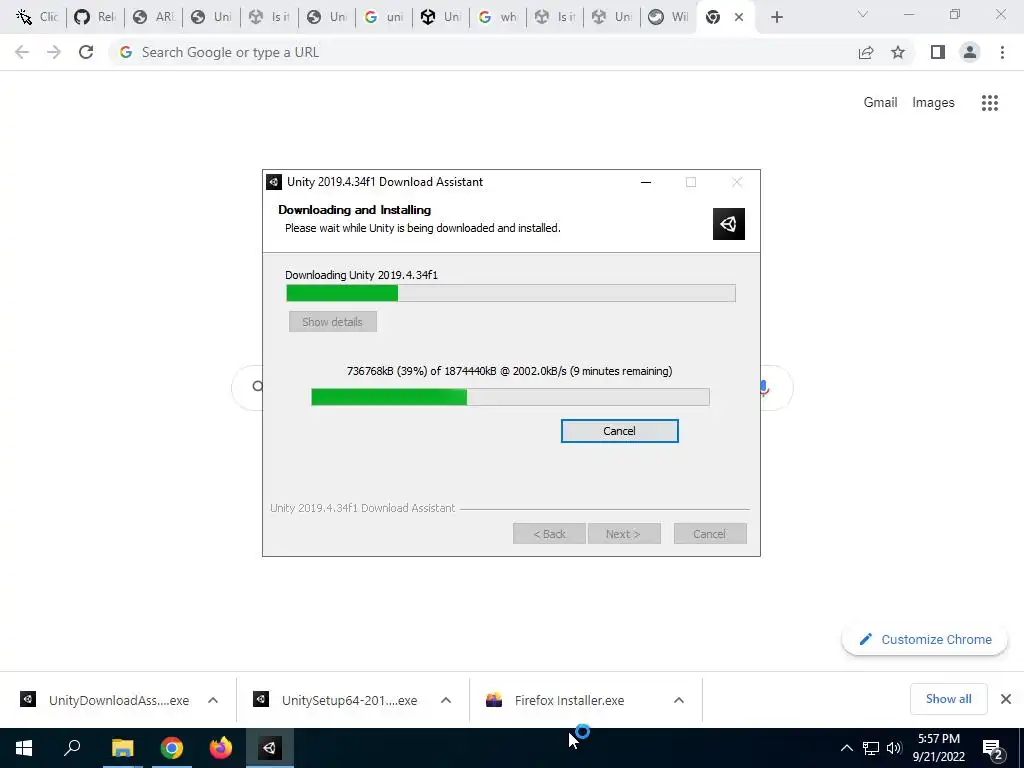Image resolution: width=1024 pixels, height=768 pixels.
Task: Open a new Chrome tab
Action: (776, 17)
